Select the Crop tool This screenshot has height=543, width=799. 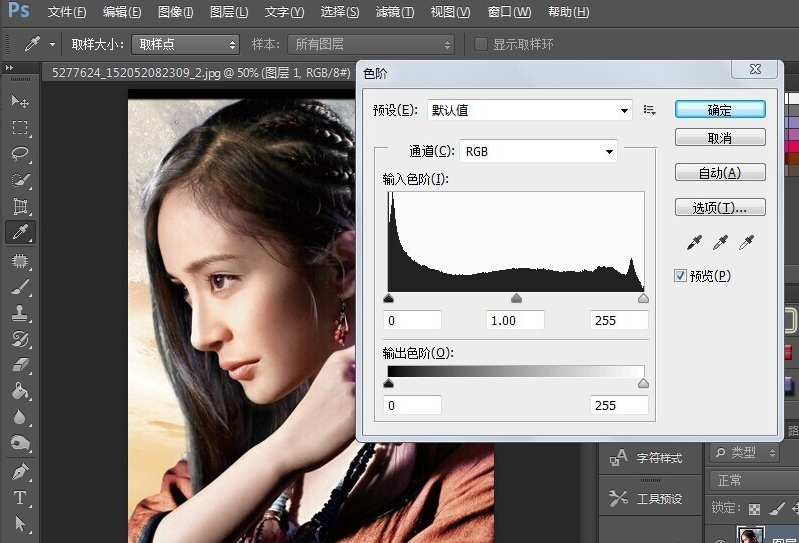coord(20,206)
